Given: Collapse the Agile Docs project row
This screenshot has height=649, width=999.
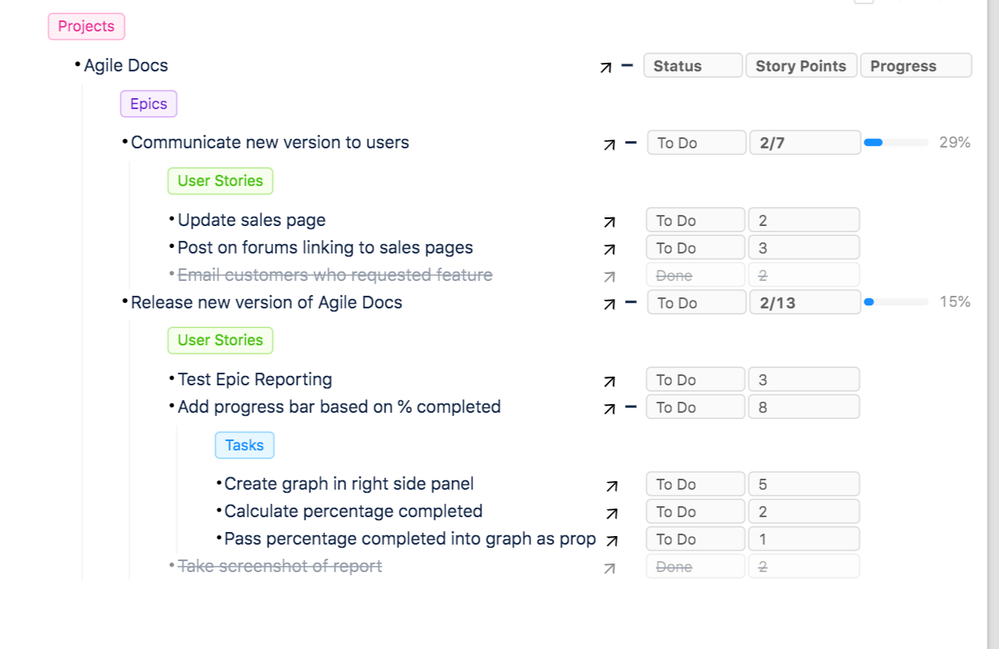Looking at the screenshot, I should click(x=627, y=66).
